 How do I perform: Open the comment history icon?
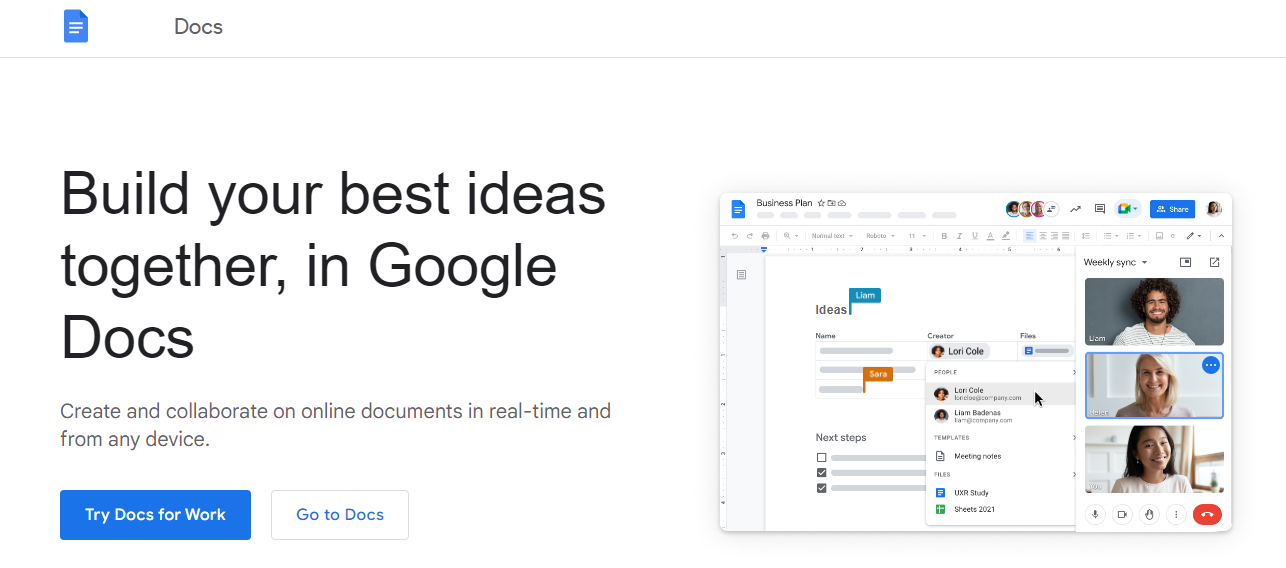click(x=1100, y=209)
